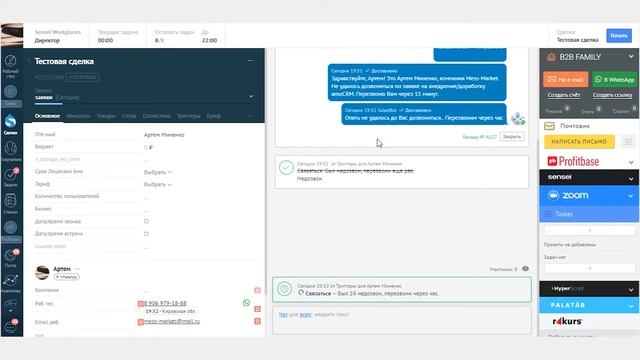Screen dimensions: 640x360
Task: Click the Закрыть button under the chat
Action: pos(512,137)
